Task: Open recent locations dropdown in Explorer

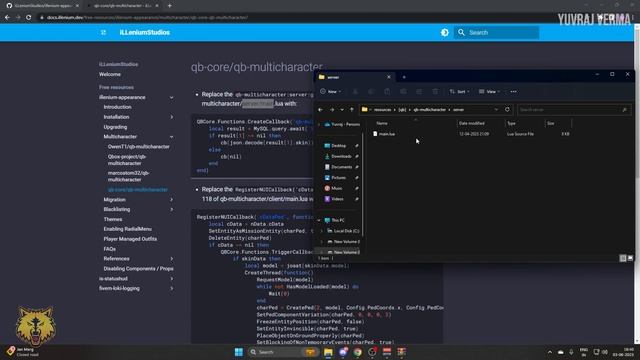Action: tap(342, 109)
